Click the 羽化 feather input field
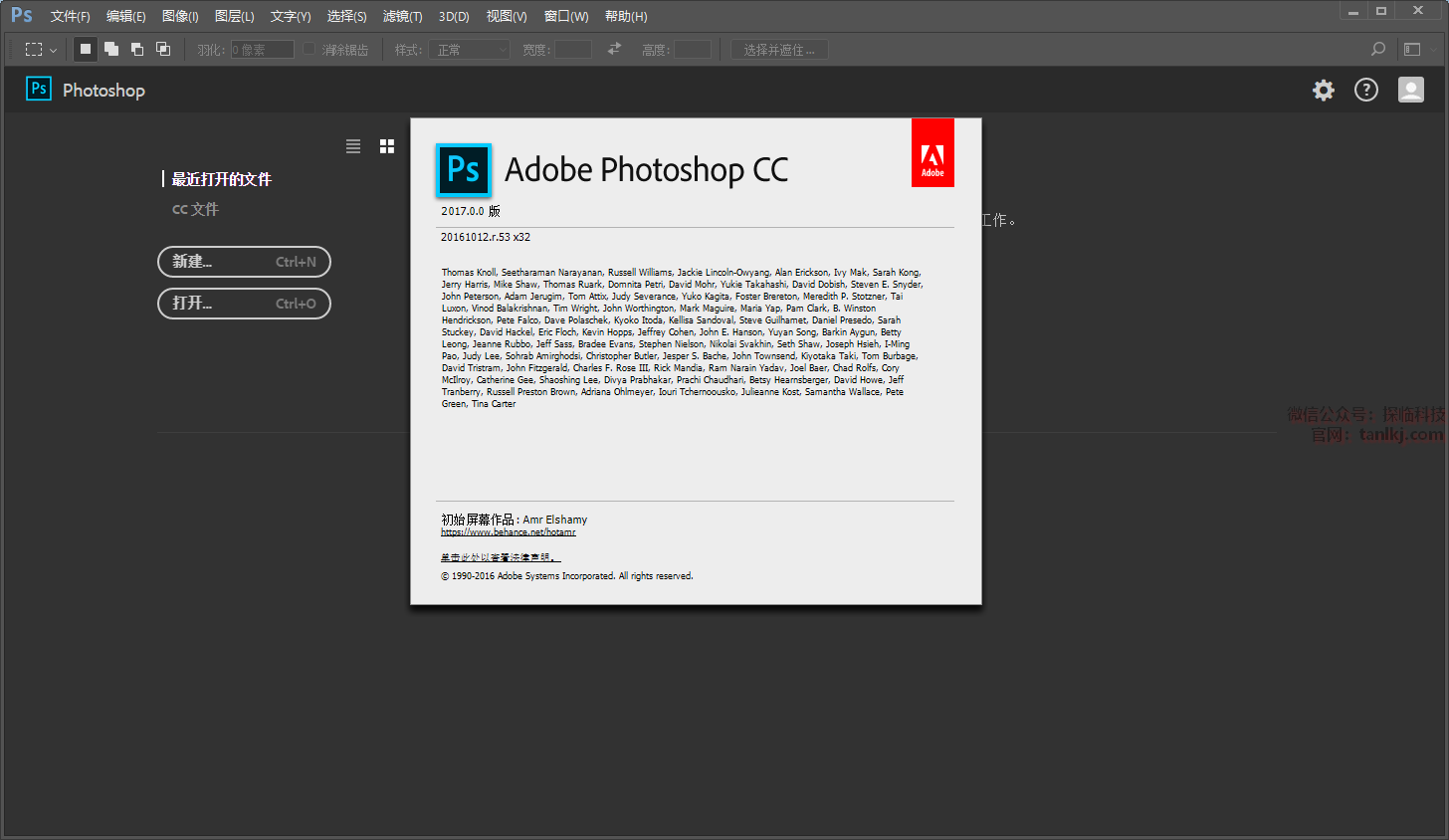The image size is (1449, 840). (263, 50)
